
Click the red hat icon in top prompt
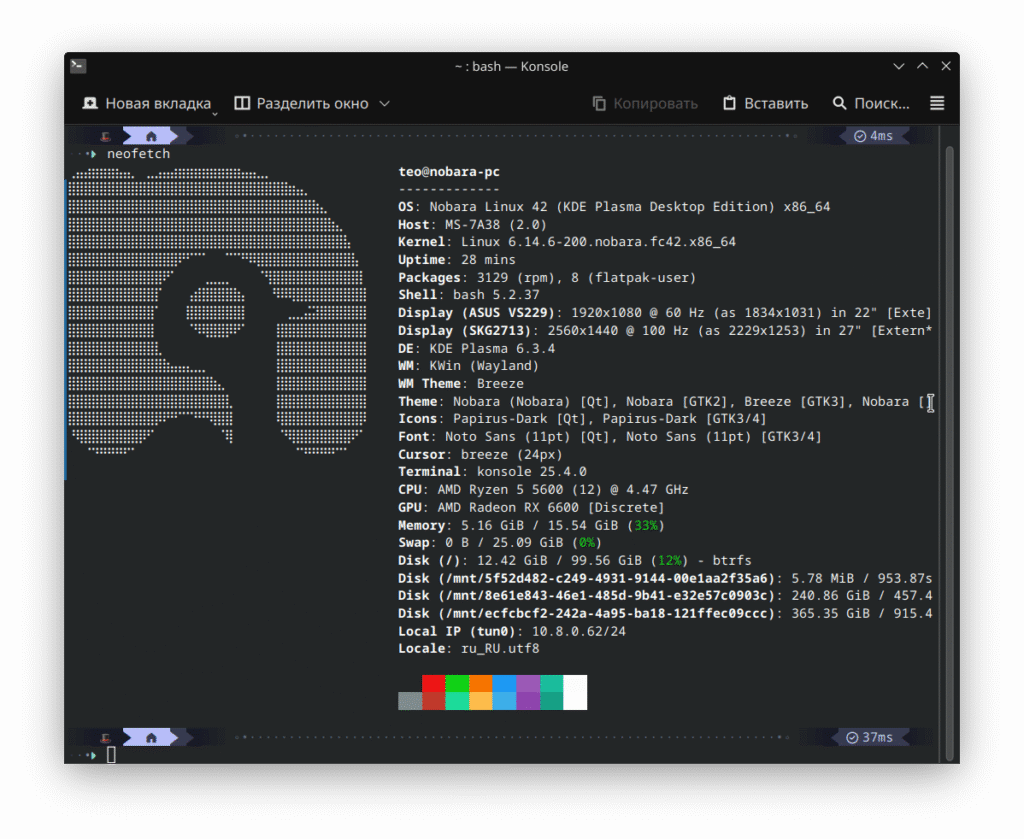click(106, 136)
